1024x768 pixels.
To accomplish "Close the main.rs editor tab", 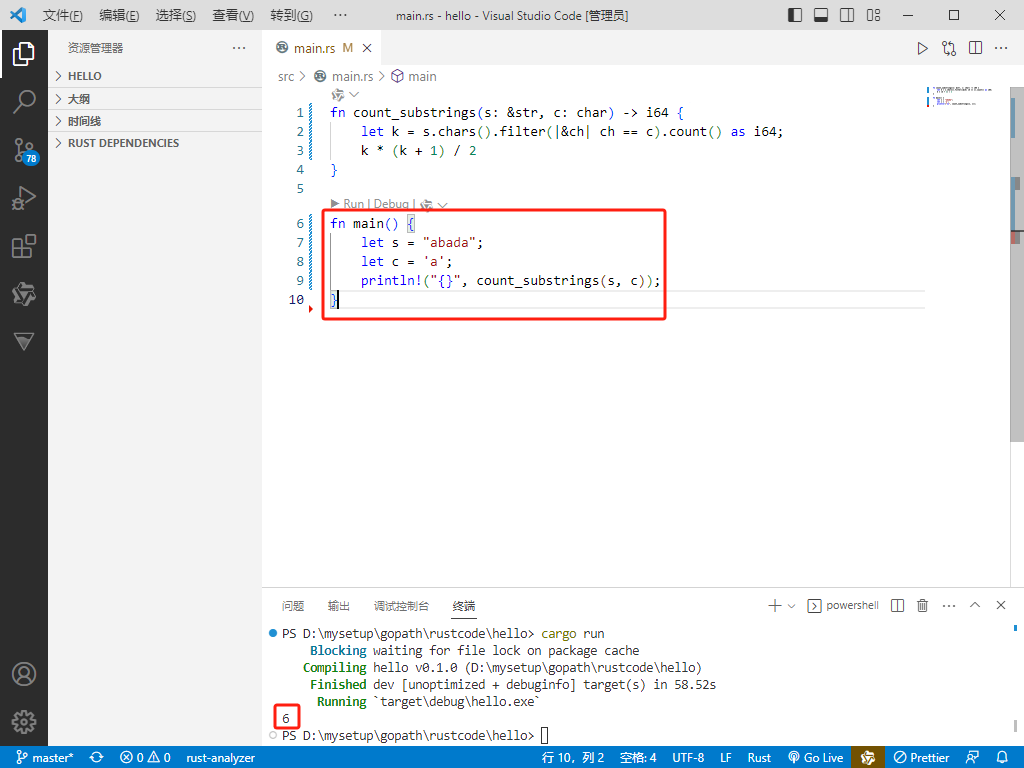I will pyautogui.click(x=367, y=48).
